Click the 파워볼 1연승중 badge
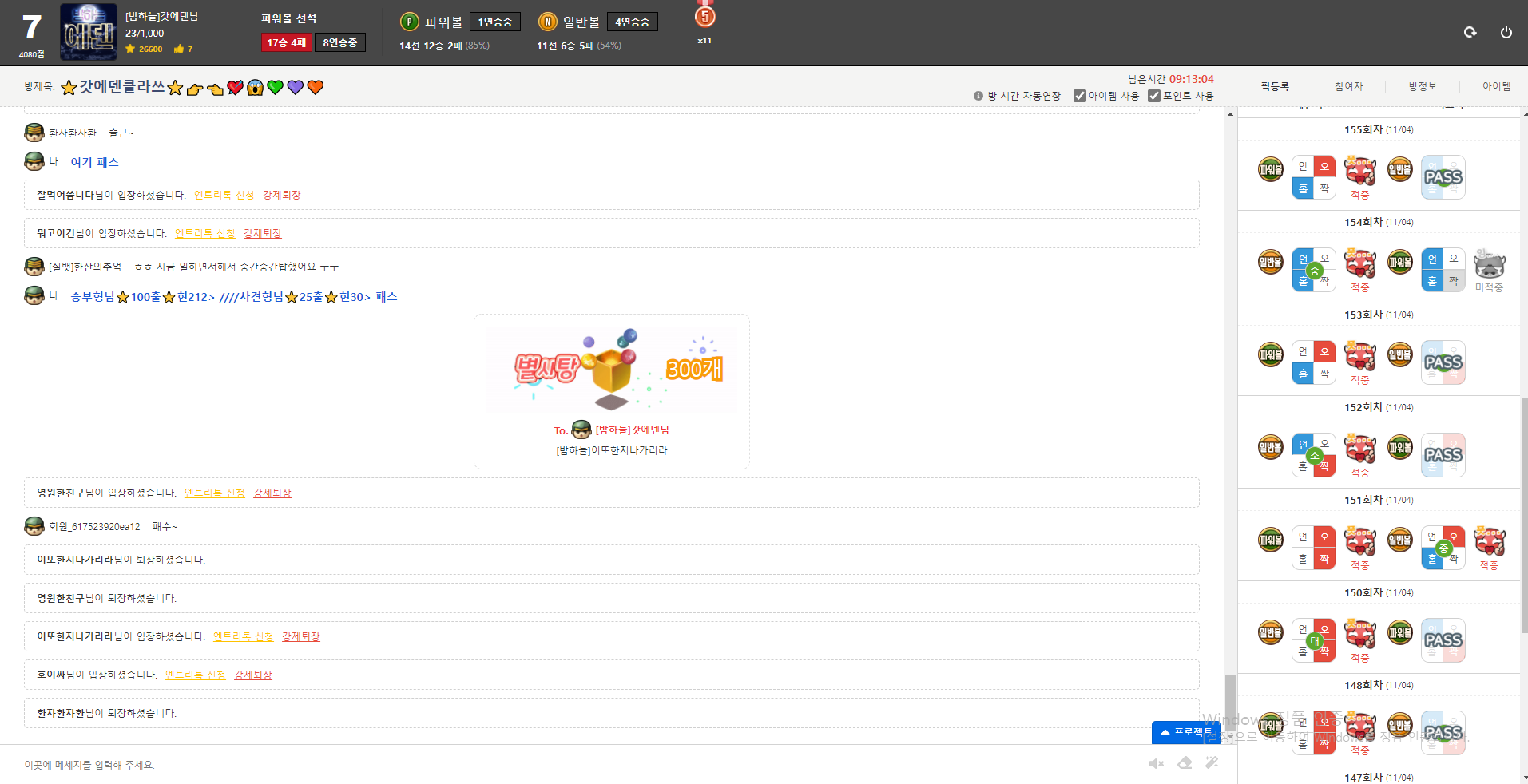The image size is (1528, 784). coord(495,22)
